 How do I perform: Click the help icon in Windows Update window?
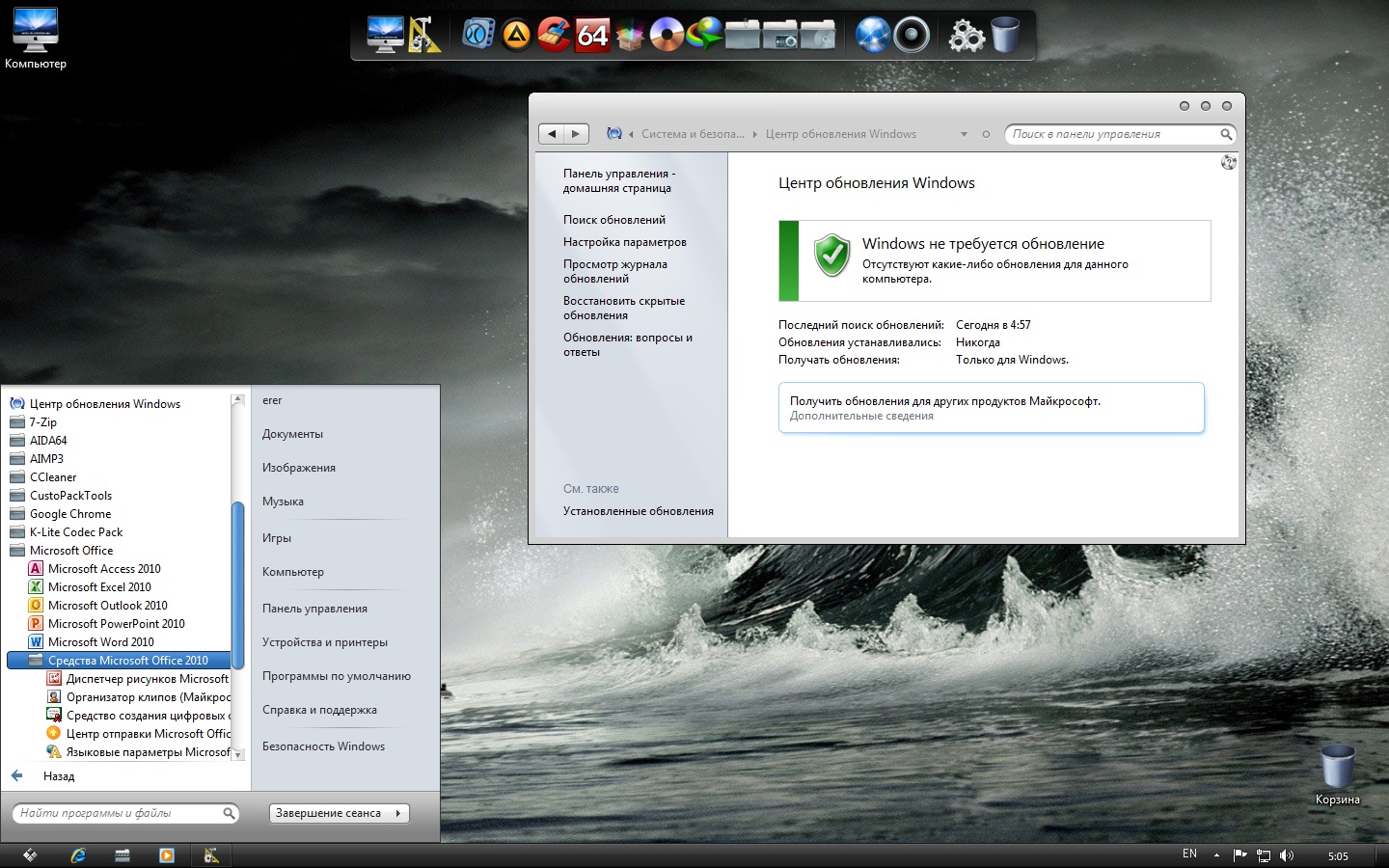click(1228, 162)
